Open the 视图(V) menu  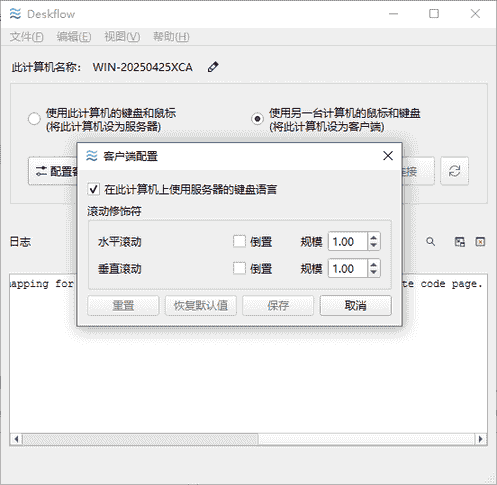pyautogui.click(x=122, y=36)
